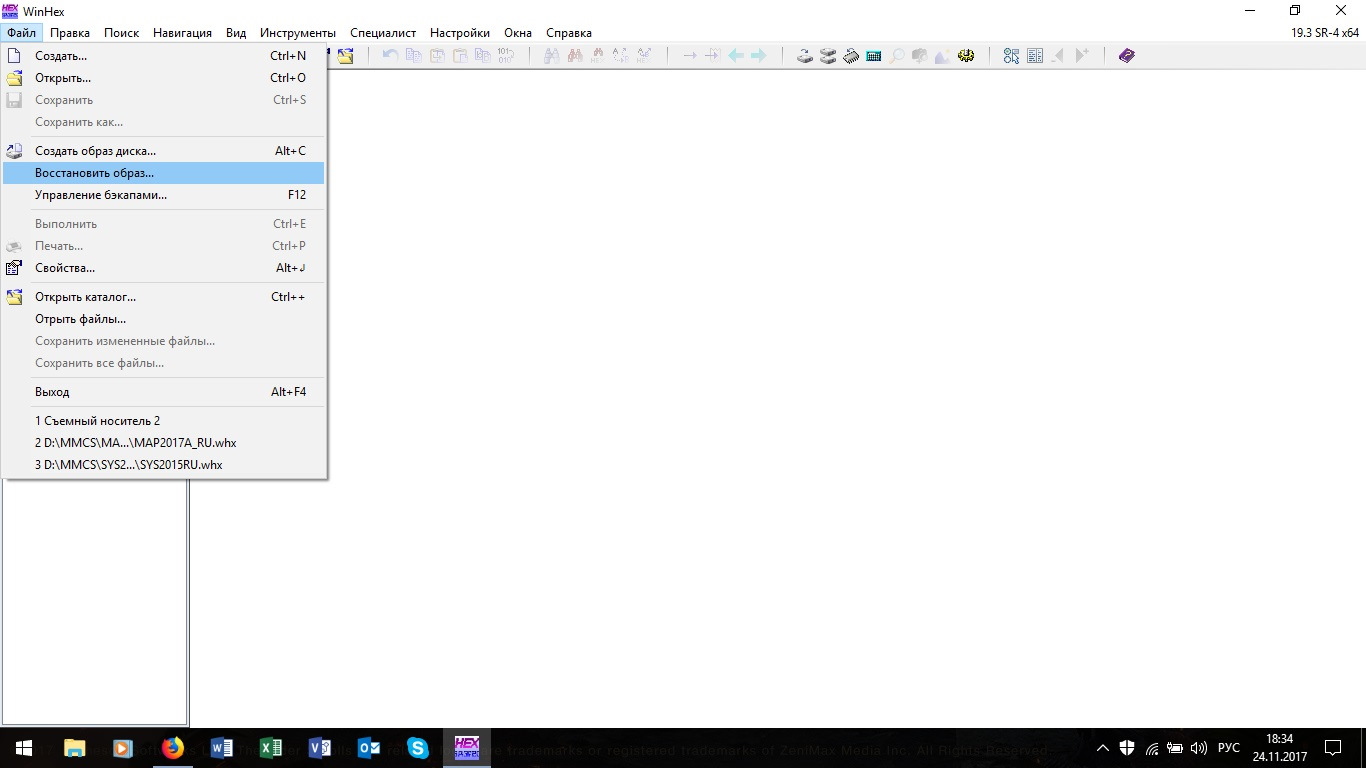Click the Open Disk toolbar icon
This screenshot has width=1366, height=768.
coord(805,56)
